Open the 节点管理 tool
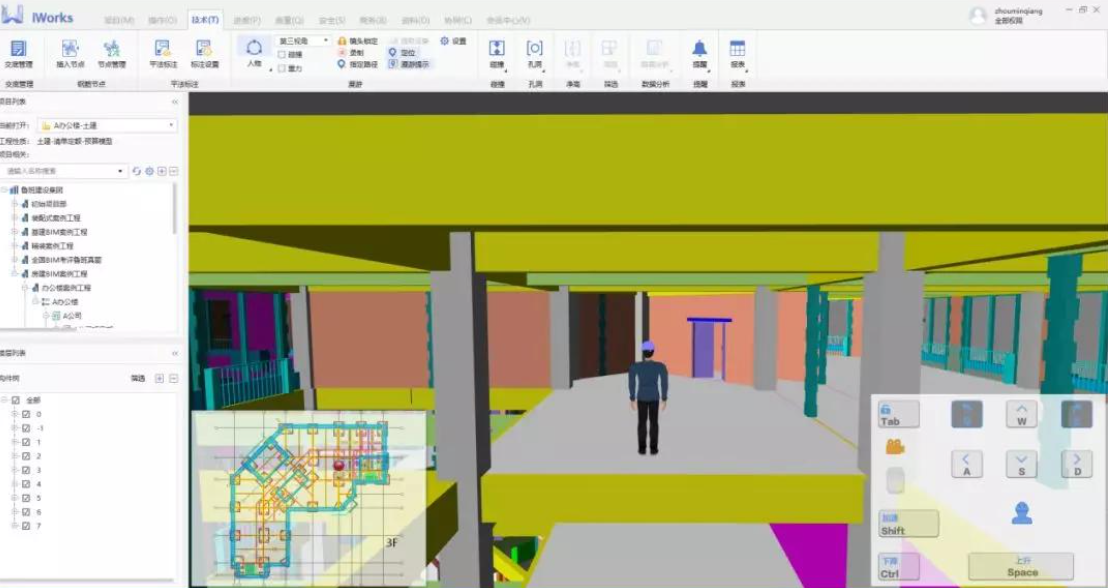Viewport: 1108px width, 588px height. coord(112,54)
